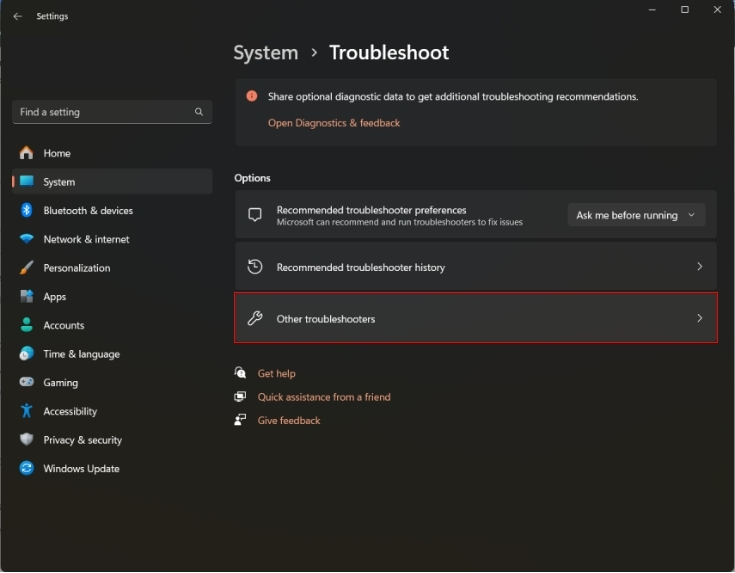The width and height of the screenshot is (735, 573).
Task: Click the Accessibility figure icon
Action: [x=27, y=411]
